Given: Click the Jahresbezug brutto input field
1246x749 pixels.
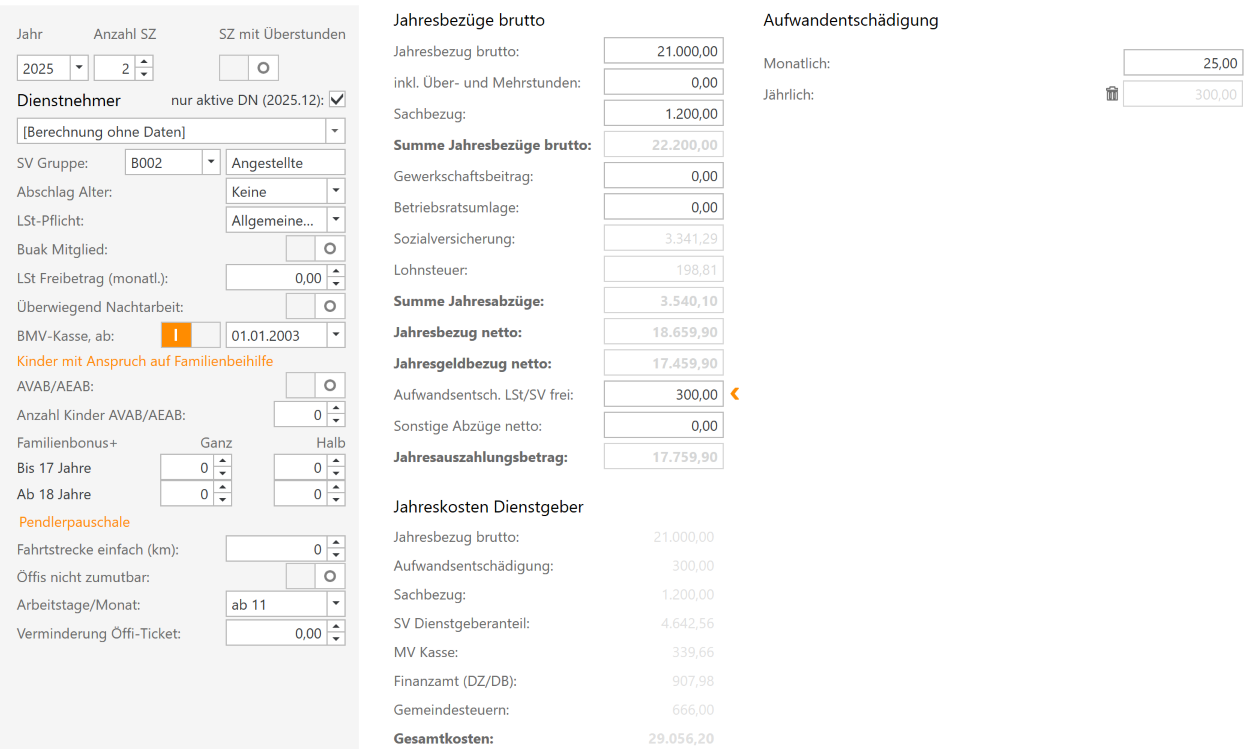Looking at the screenshot, I should pos(663,50).
